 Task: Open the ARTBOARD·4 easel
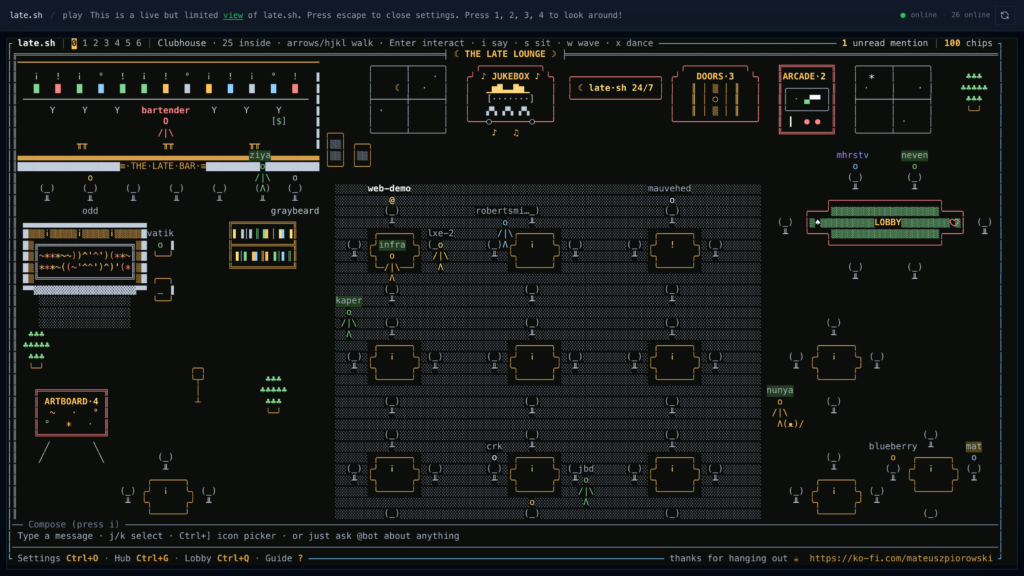(72, 413)
